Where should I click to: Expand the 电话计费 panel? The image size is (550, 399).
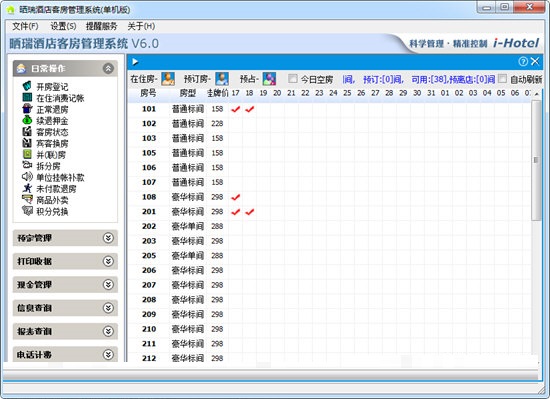[x=108, y=354]
